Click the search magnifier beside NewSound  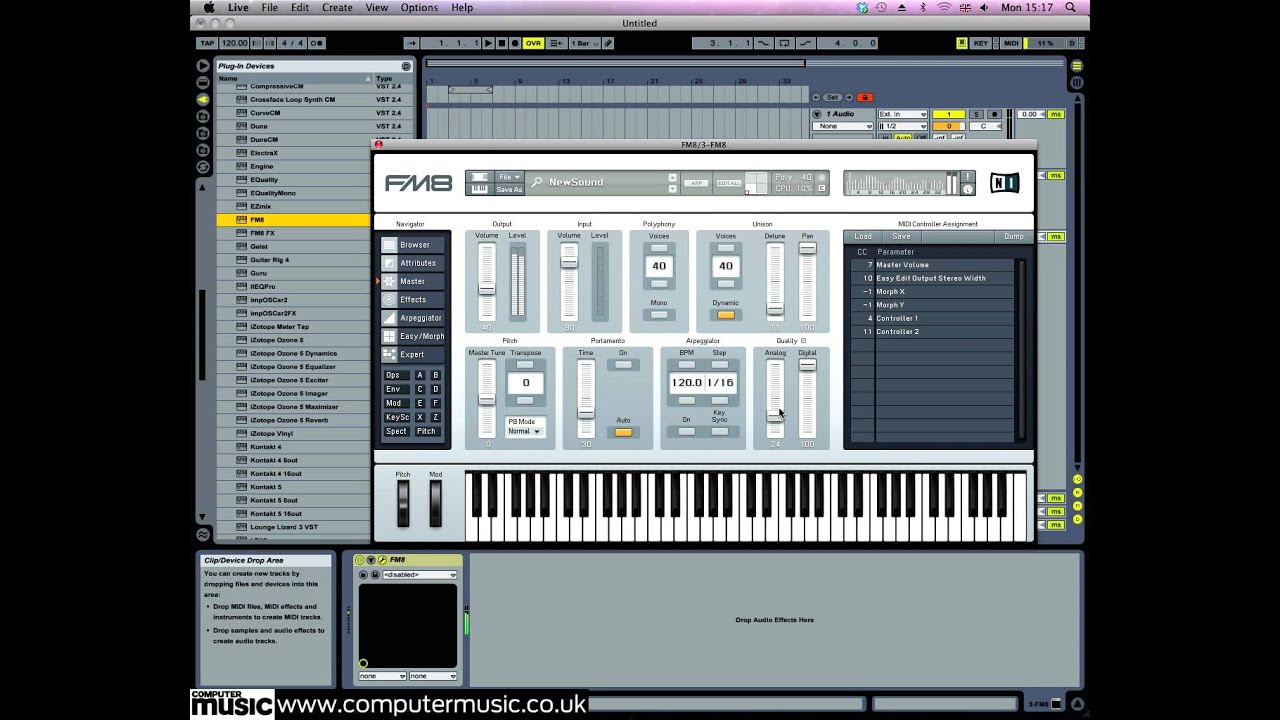coord(537,182)
